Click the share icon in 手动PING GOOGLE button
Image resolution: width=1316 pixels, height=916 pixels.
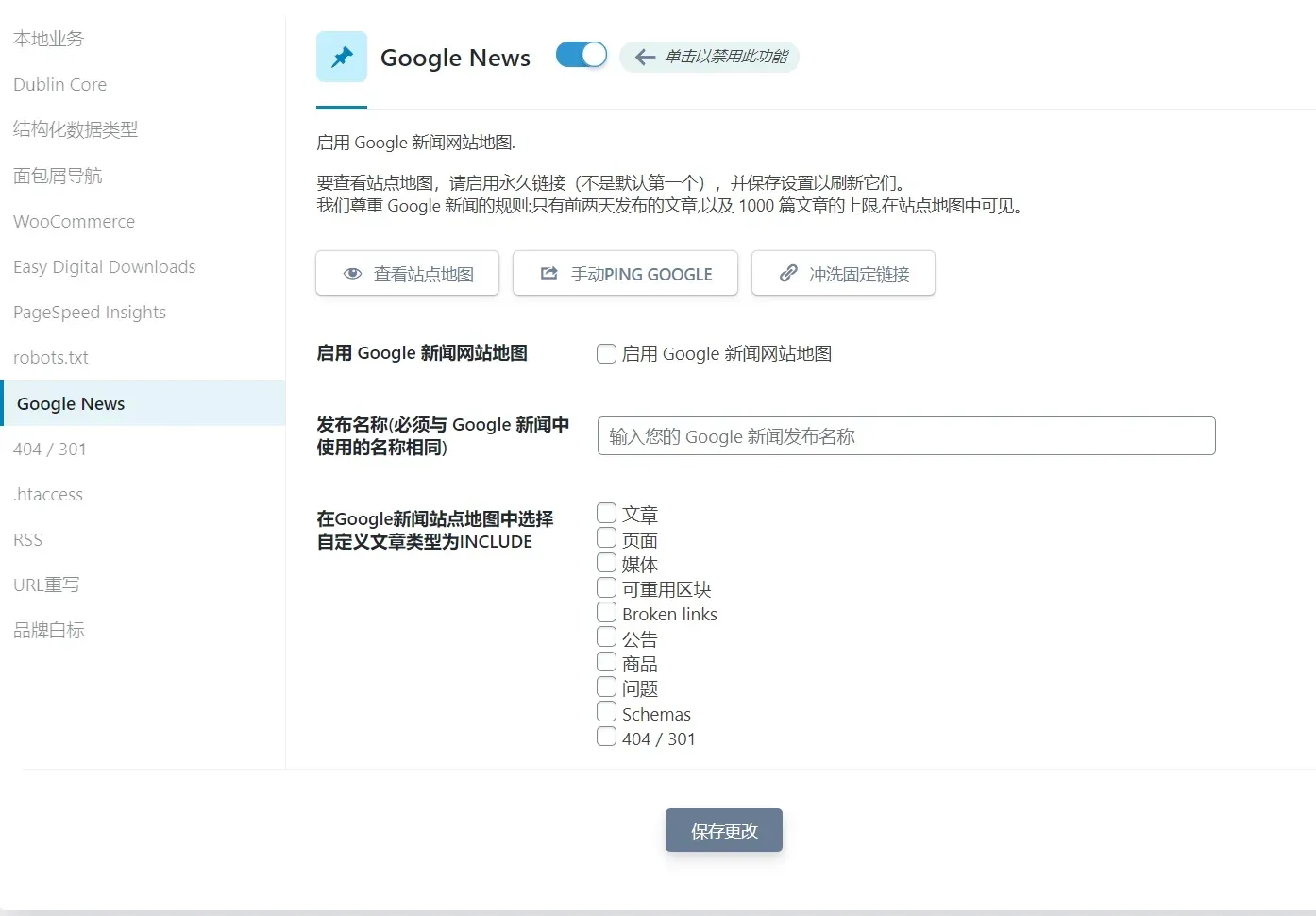548,273
